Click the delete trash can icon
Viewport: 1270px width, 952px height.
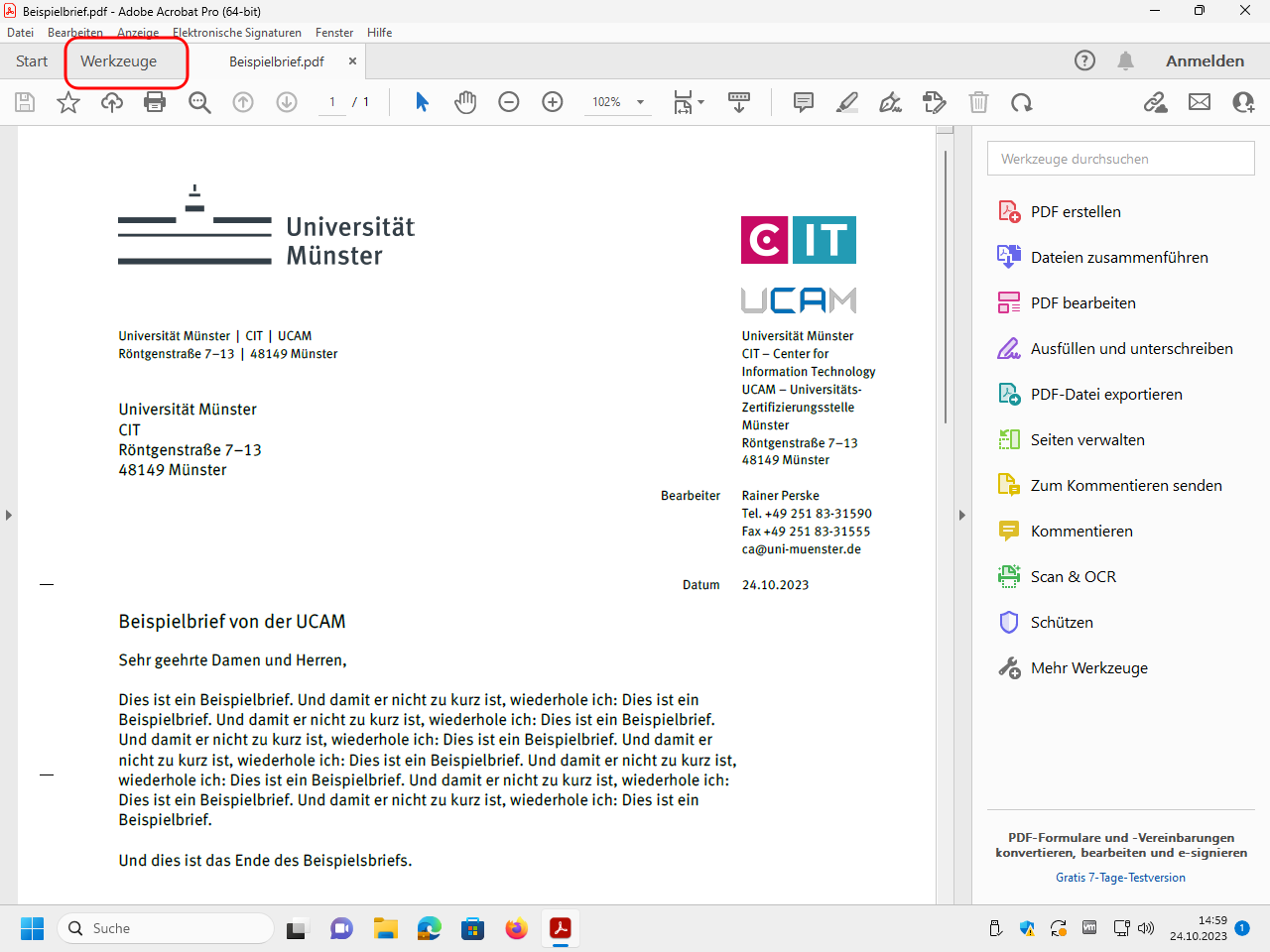click(978, 102)
